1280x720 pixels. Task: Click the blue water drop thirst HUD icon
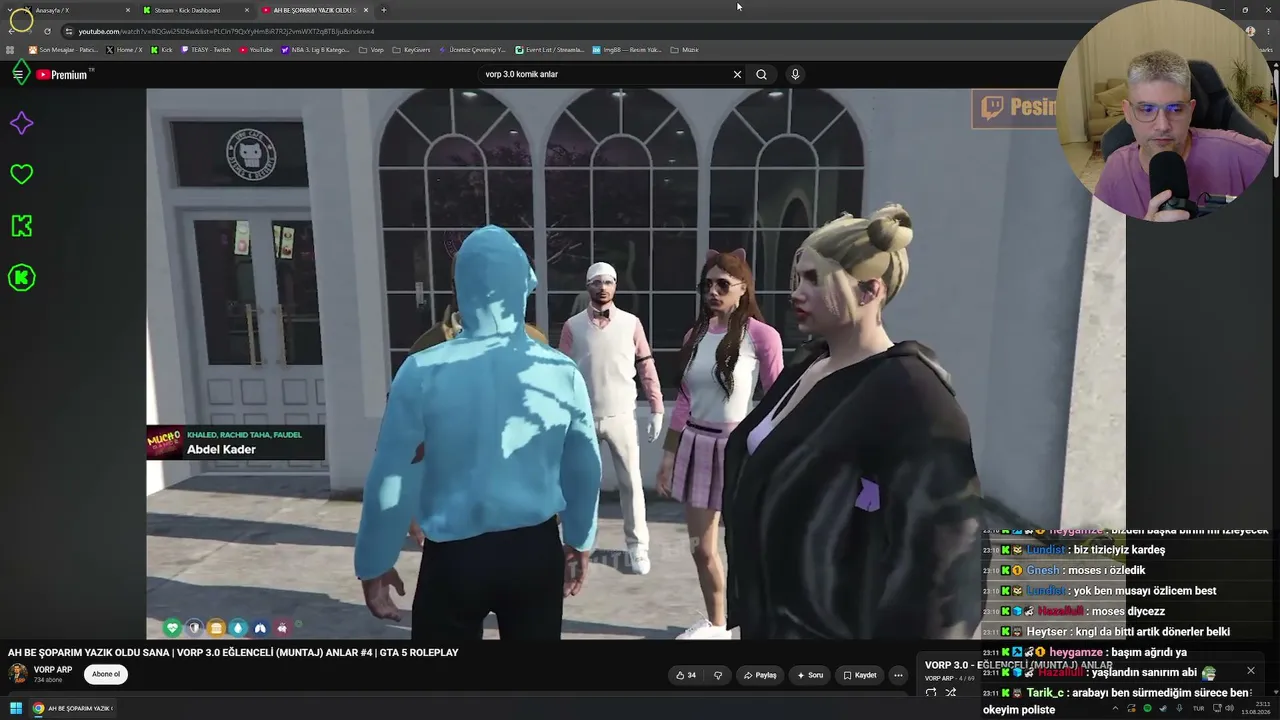coord(238,627)
